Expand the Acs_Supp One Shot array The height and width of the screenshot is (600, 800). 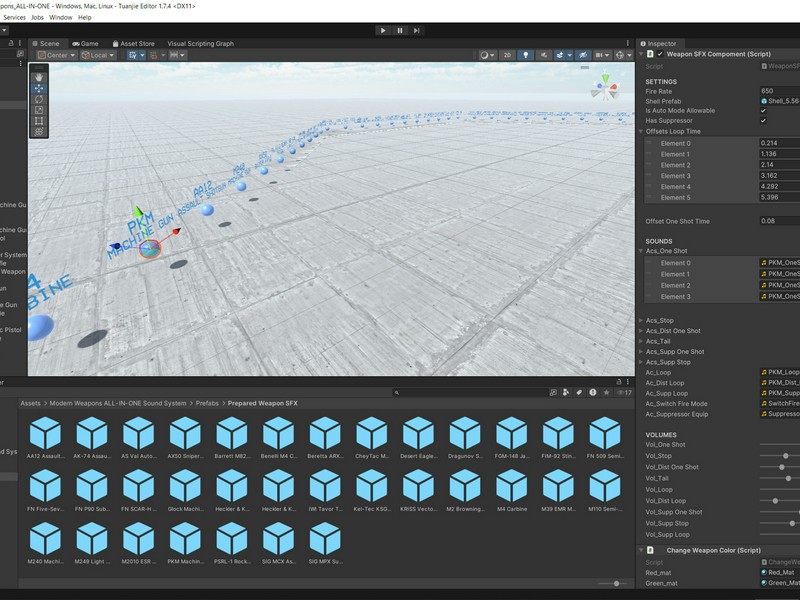(641, 352)
